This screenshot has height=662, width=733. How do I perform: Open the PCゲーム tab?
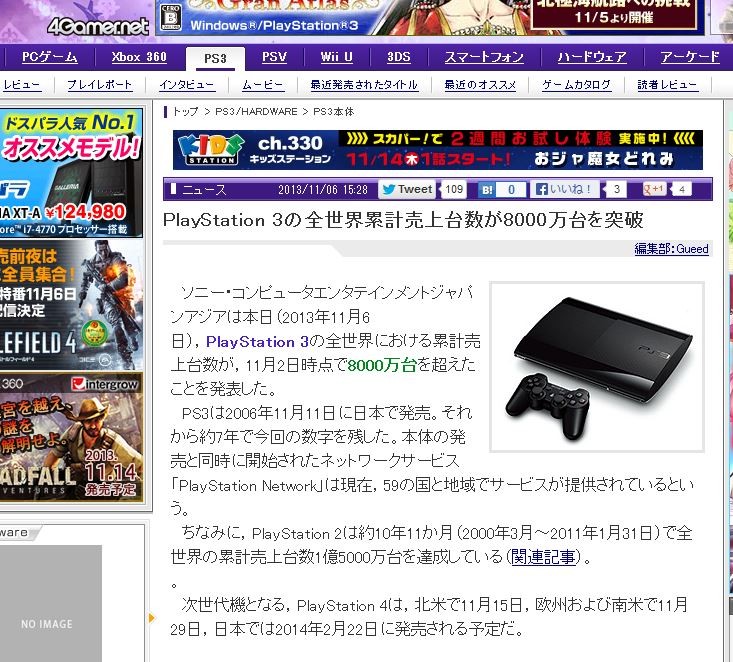click(x=50, y=57)
